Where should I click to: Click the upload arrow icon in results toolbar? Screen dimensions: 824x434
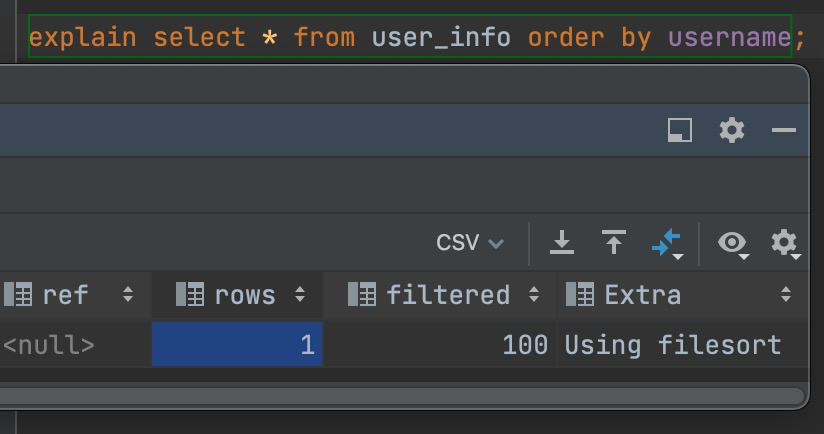point(613,243)
